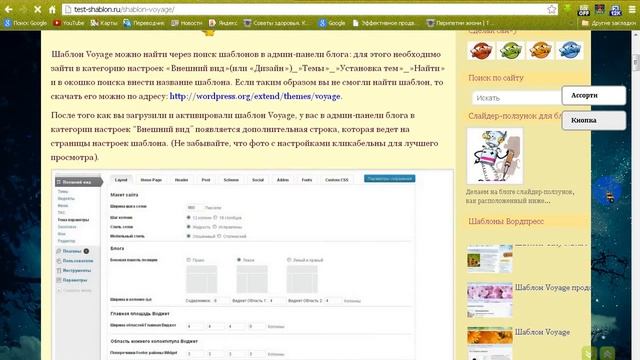Open the Эффективное прода... bookmark
640x360 pixels.
click(384, 23)
